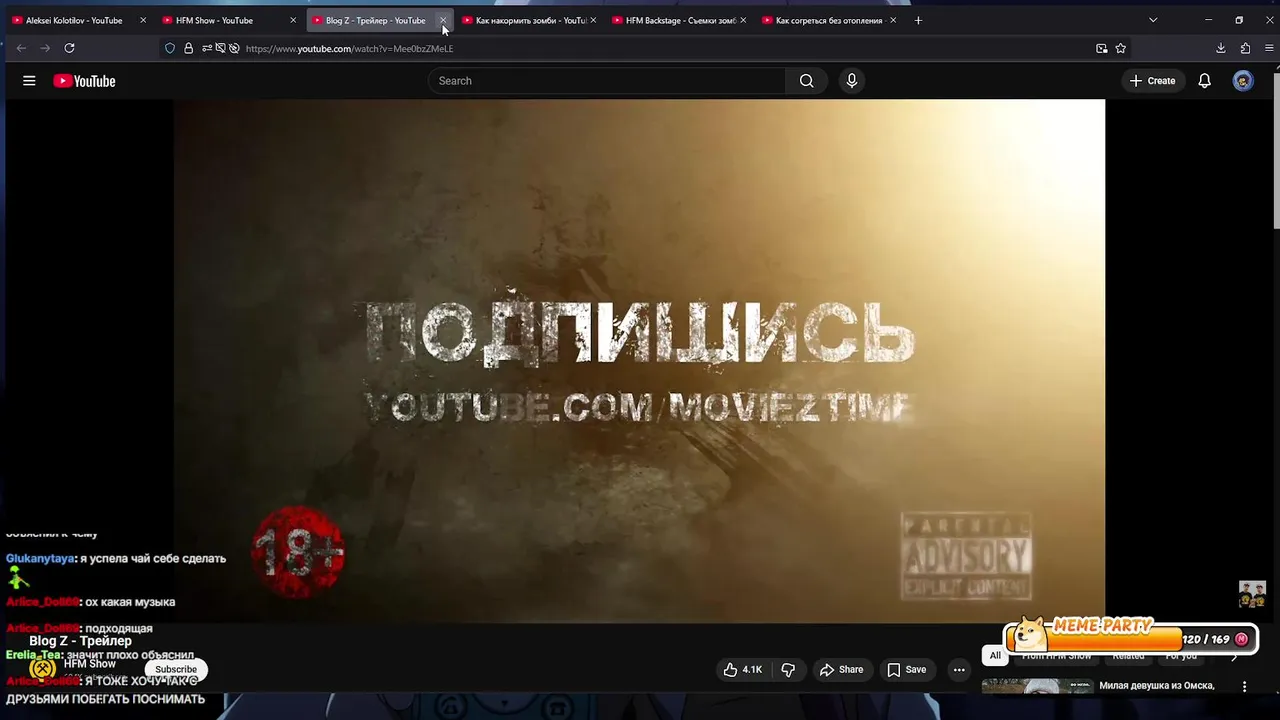The height and width of the screenshot is (720, 1280).
Task: Click the padlock site info icon
Action: 188,48
